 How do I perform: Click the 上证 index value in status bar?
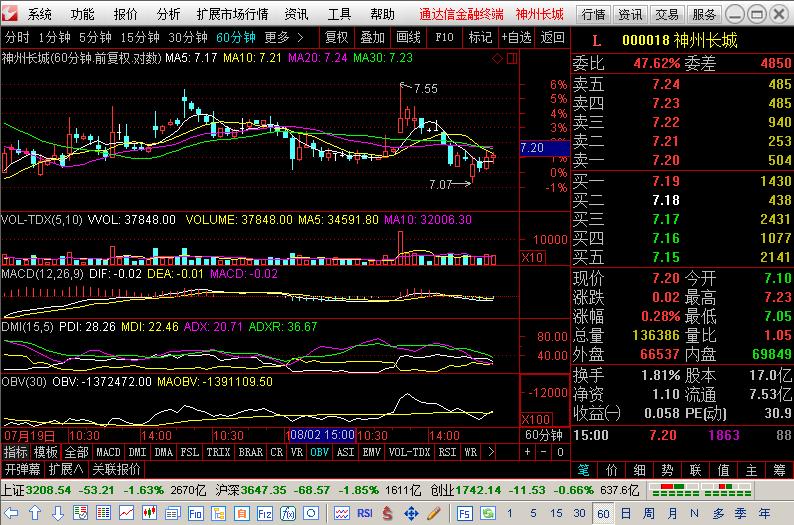pyautogui.click(x=49, y=490)
